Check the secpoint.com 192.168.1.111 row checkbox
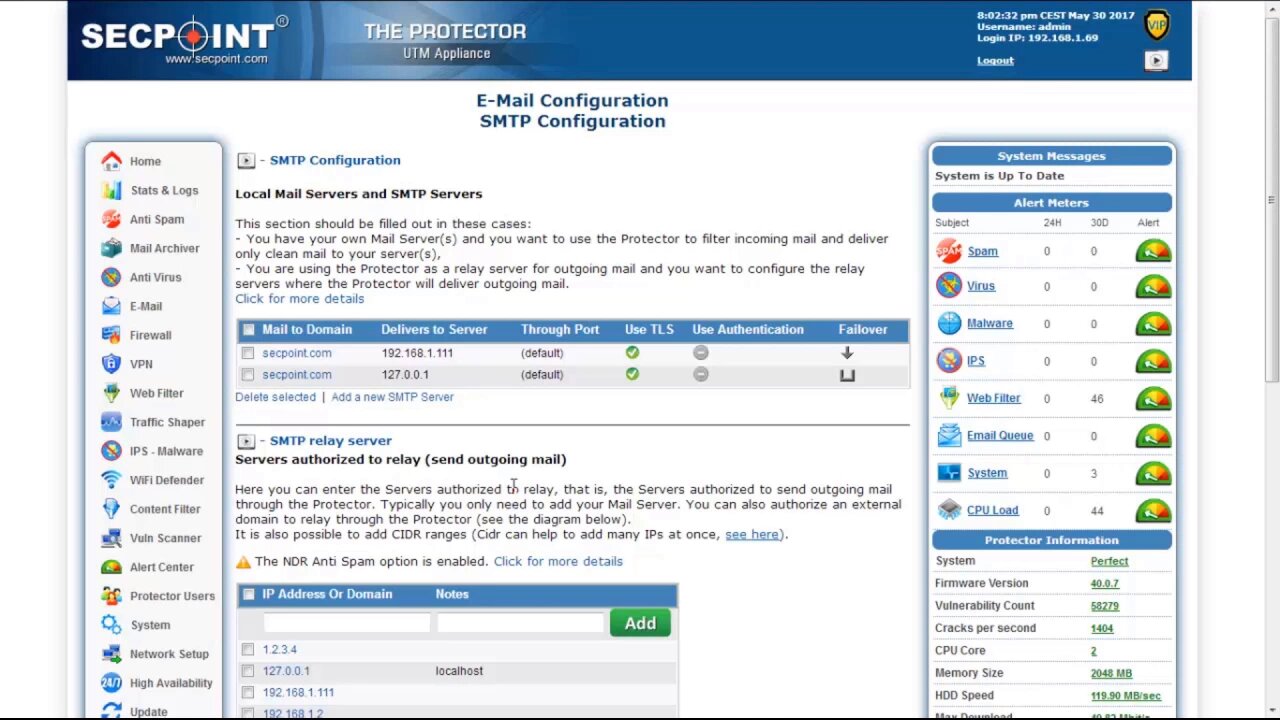The image size is (1280, 720). point(248,353)
